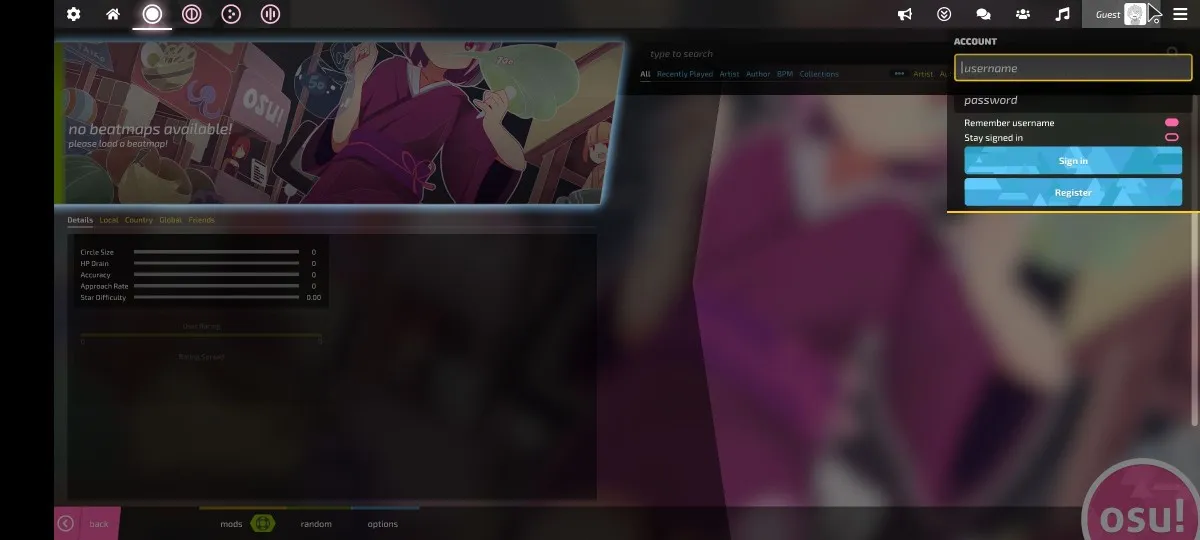Go to main menu via home icon
The width and height of the screenshot is (1200, 540).
pos(113,14)
